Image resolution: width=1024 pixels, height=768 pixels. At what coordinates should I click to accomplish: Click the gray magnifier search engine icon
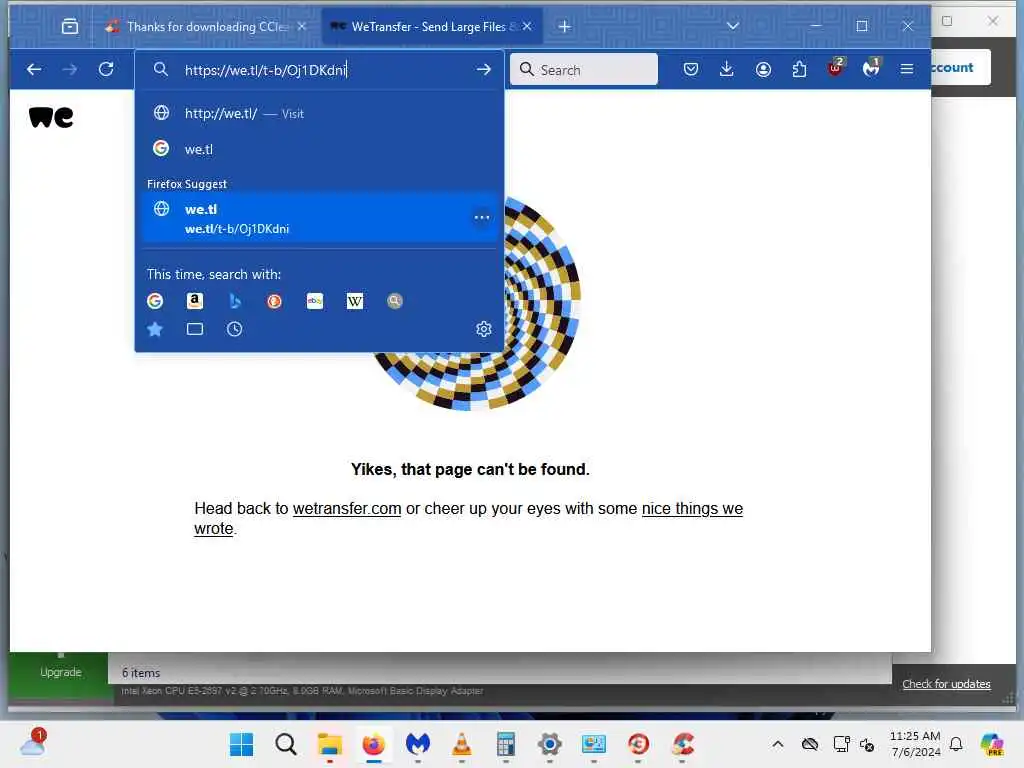point(394,301)
